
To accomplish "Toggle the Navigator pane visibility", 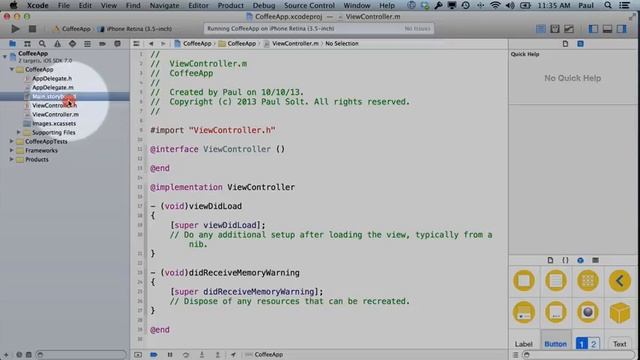I will pos(593,29).
